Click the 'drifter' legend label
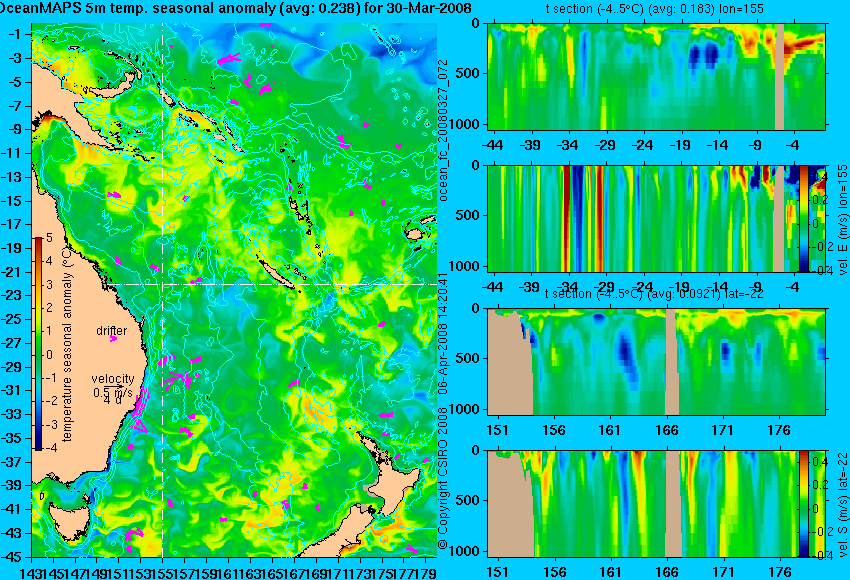 [x=112, y=331]
